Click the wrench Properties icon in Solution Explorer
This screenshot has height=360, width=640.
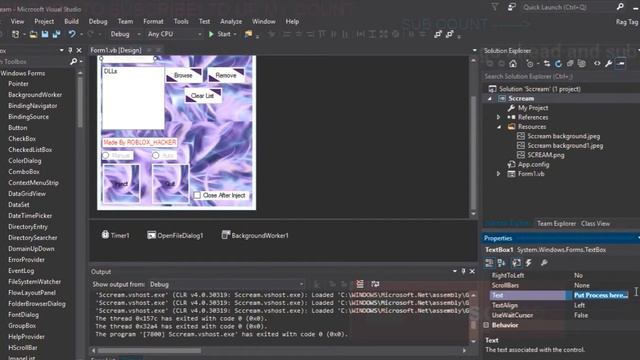(609, 64)
